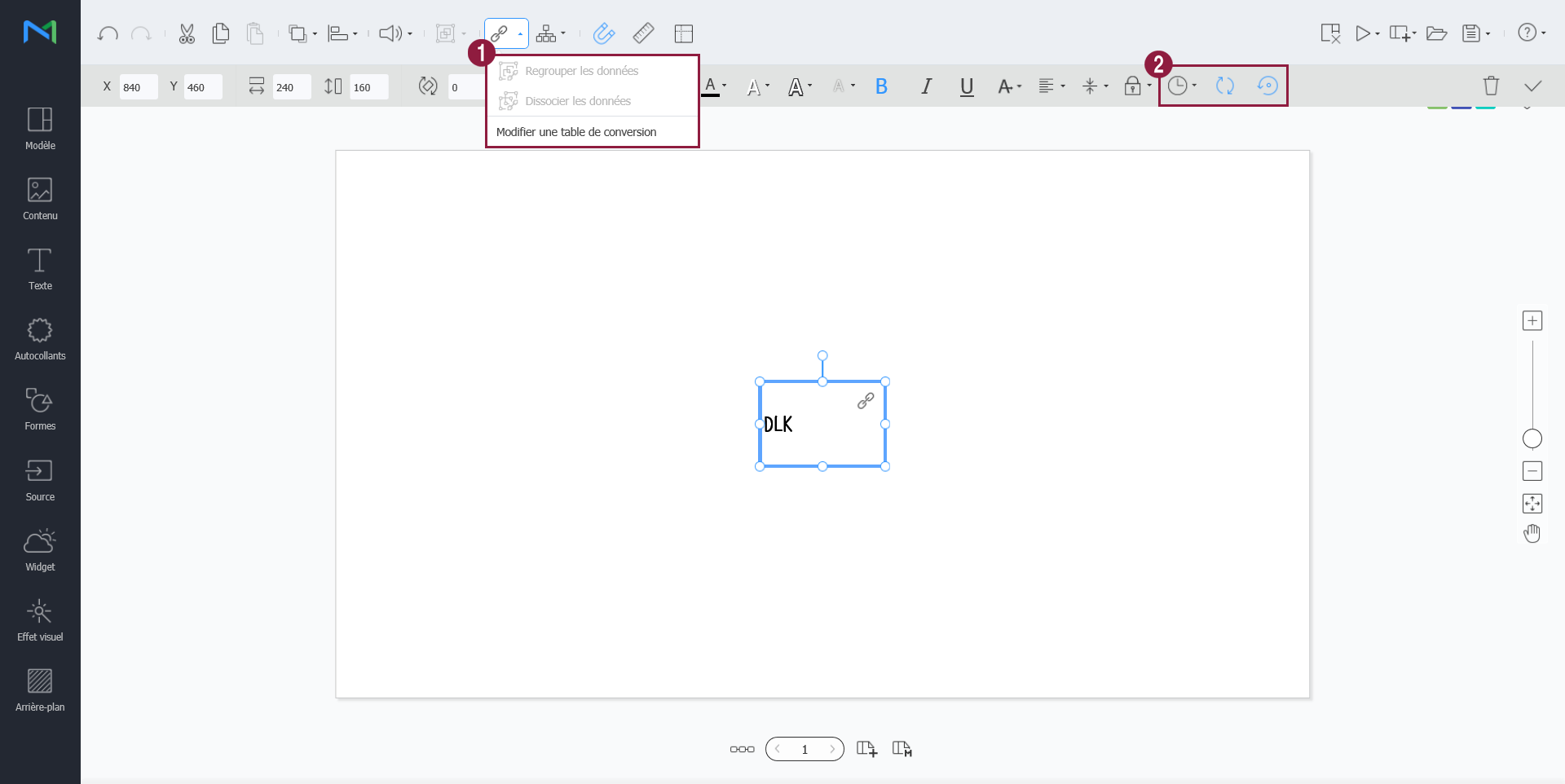Expand the text alignment dropdown
The image size is (1565, 784).
[x=1051, y=86]
